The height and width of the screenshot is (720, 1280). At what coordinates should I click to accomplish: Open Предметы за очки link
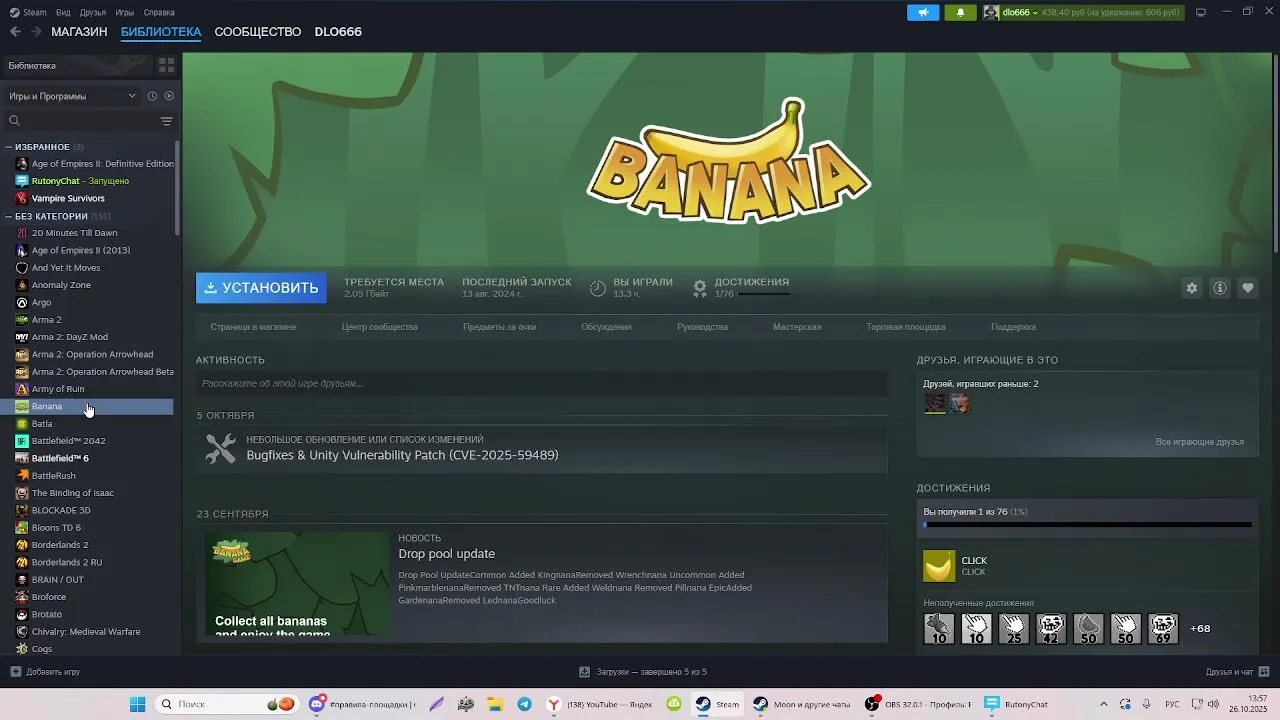point(499,327)
